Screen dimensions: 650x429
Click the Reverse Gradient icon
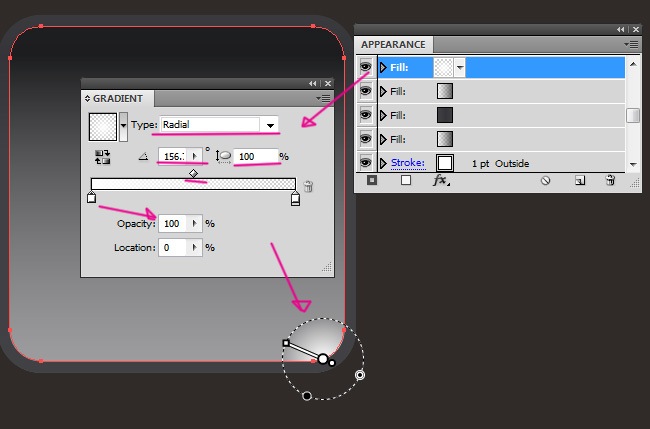(x=101, y=157)
